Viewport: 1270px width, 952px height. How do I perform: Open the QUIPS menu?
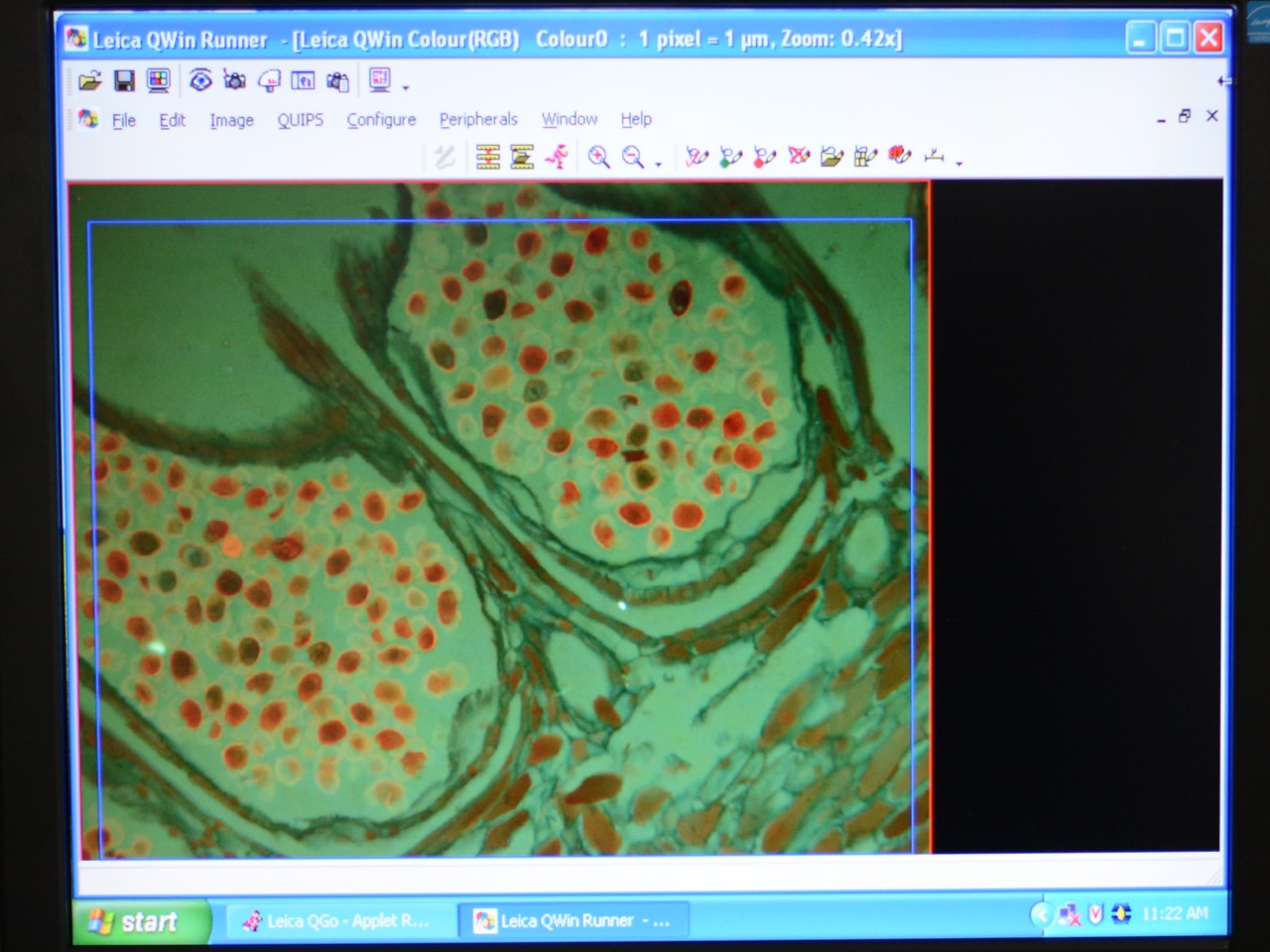[x=300, y=119]
